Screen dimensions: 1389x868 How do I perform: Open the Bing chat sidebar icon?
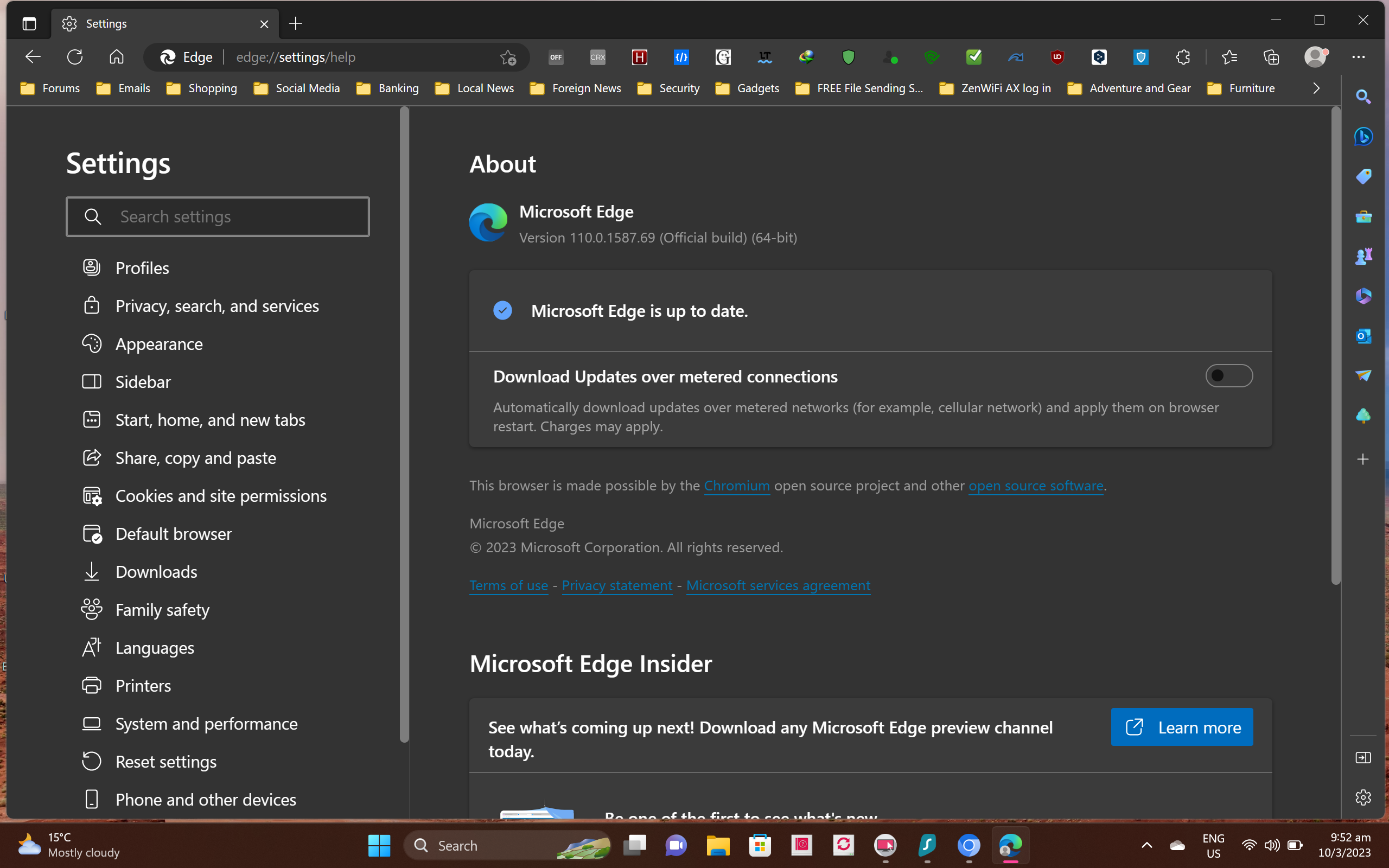1363,136
